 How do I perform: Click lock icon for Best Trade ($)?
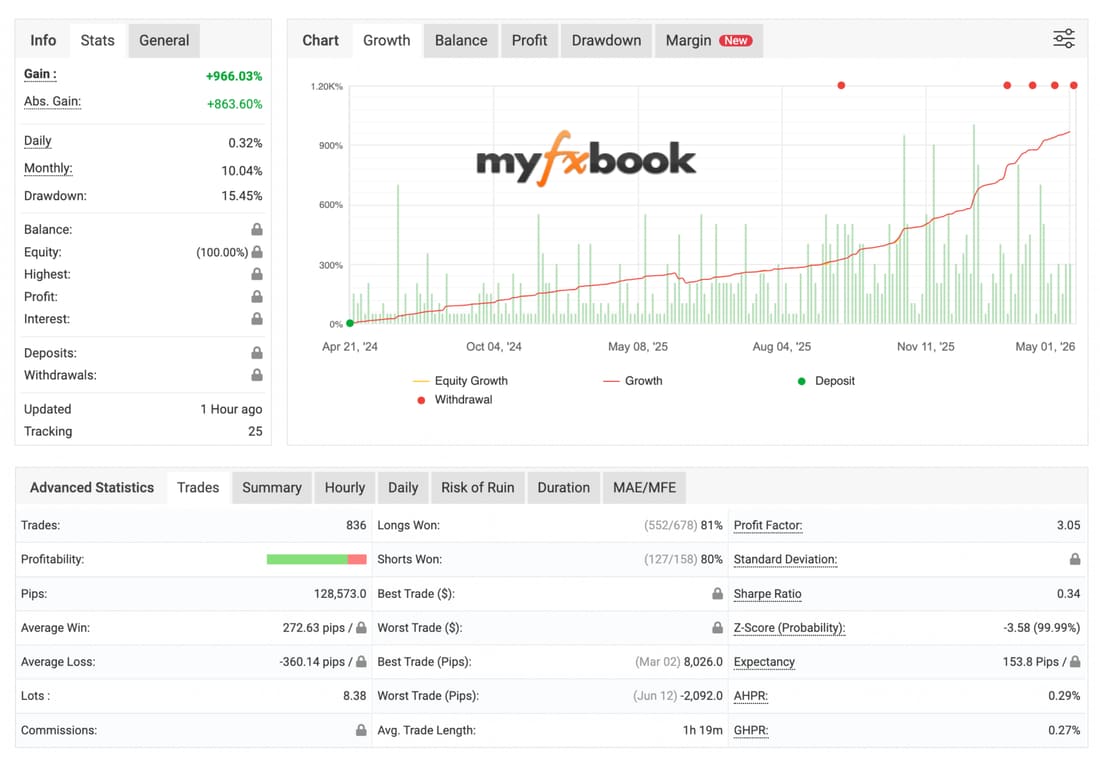[717, 593]
